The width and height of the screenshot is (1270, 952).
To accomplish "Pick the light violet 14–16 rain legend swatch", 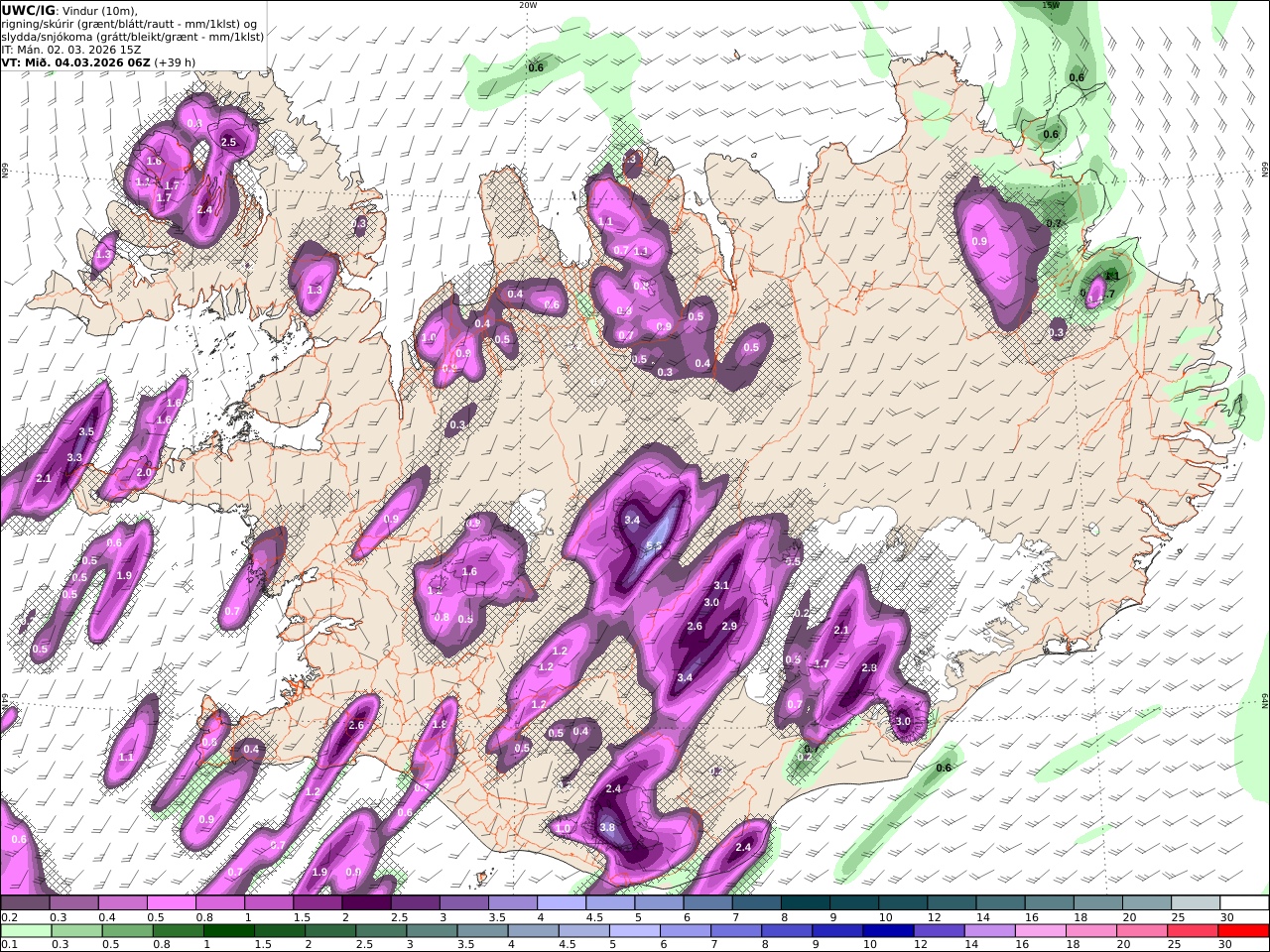I will pos(990,931).
